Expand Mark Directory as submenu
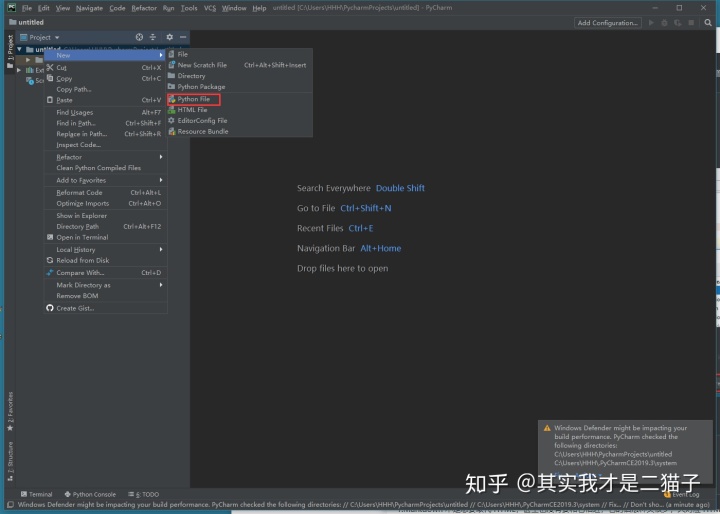 pos(105,285)
